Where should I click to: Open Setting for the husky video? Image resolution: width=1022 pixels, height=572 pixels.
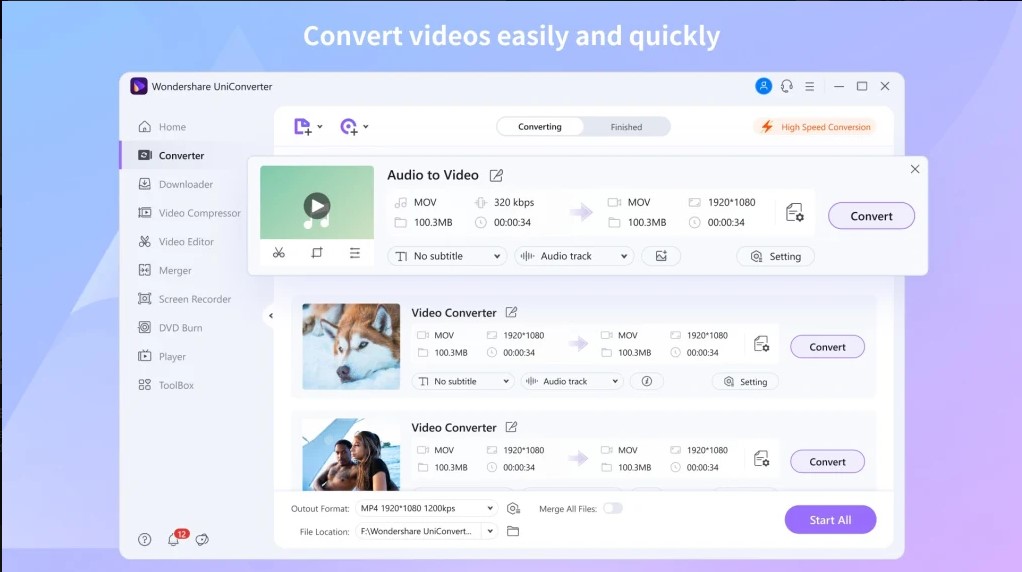[x=746, y=381]
